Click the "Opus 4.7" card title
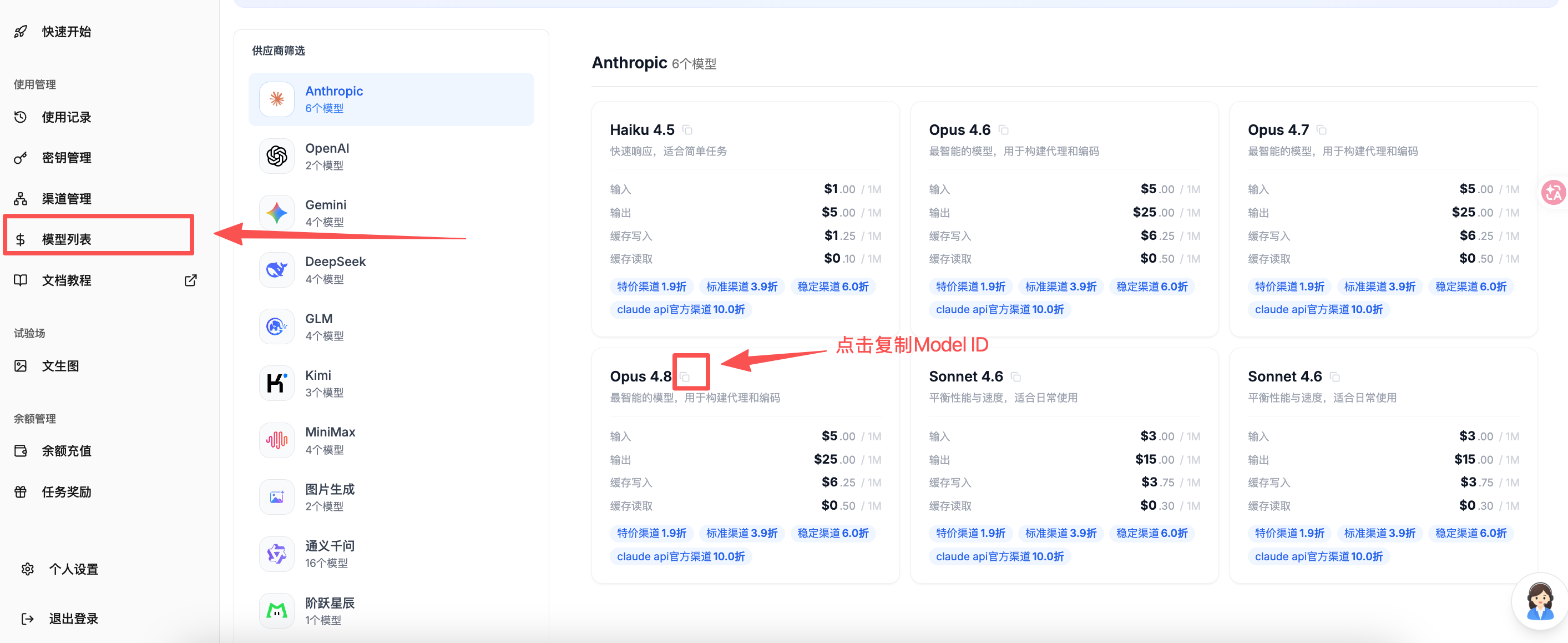This screenshot has width=1568, height=643. coord(1278,130)
